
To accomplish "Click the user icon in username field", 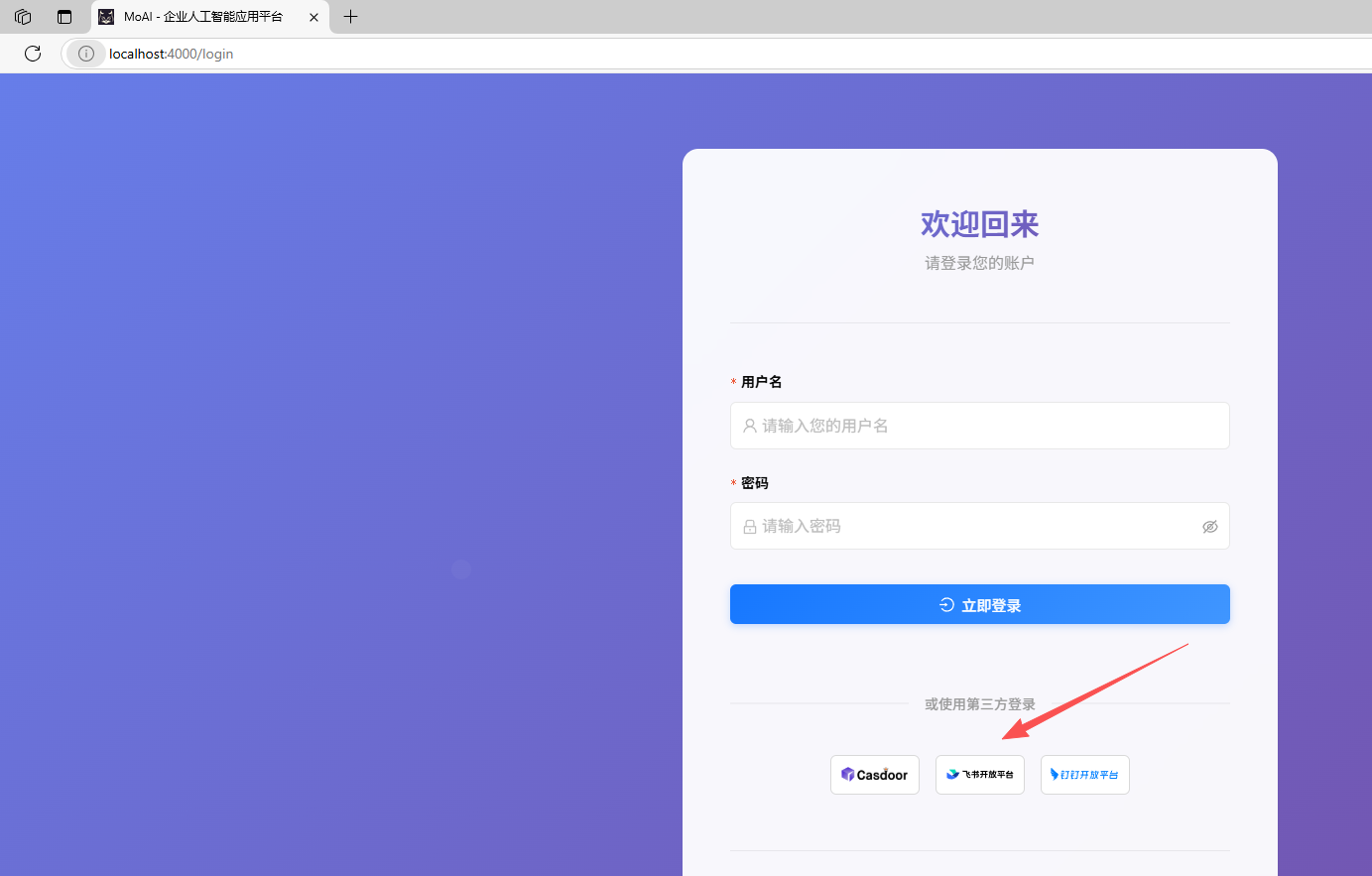I will point(750,426).
